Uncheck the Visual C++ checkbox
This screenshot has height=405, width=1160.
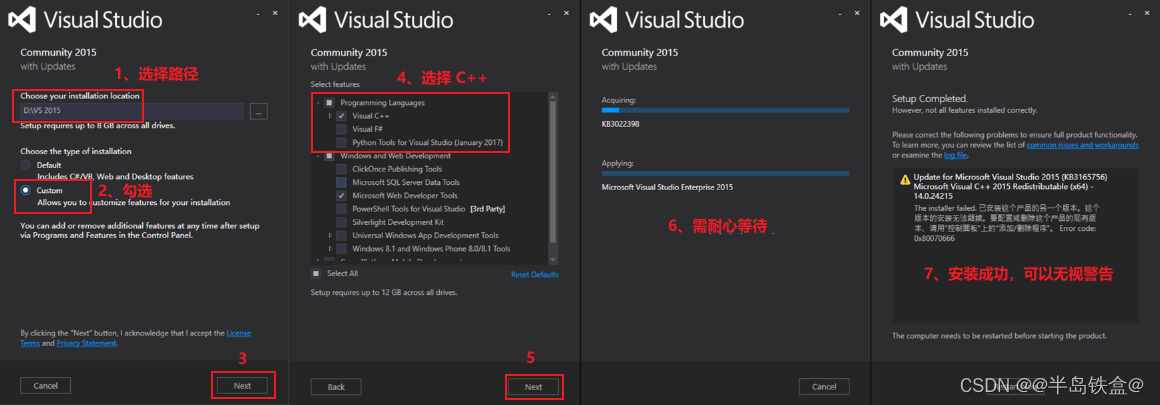pyautogui.click(x=341, y=116)
